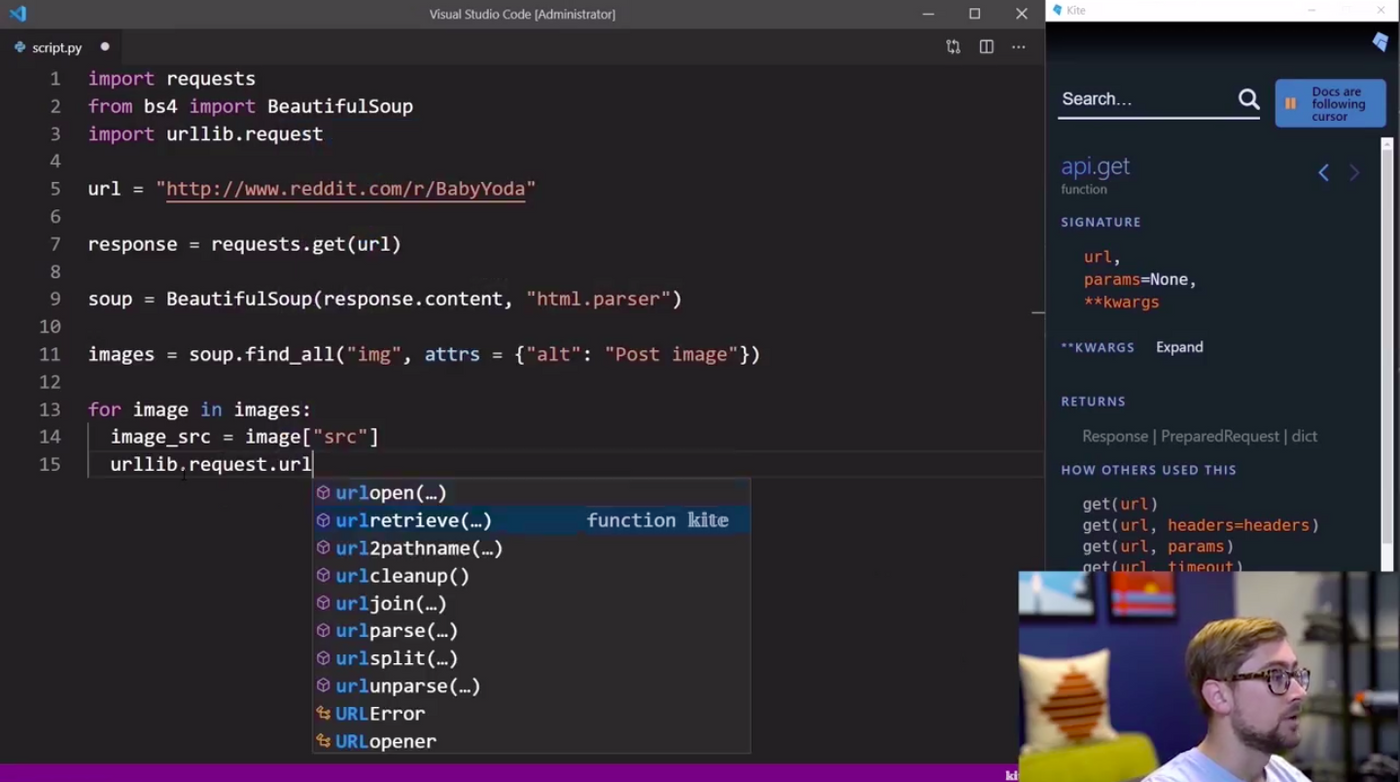Screen dimensions: 1400x782
Task: Go back using Kite's left arrow
Action: click(x=1323, y=173)
